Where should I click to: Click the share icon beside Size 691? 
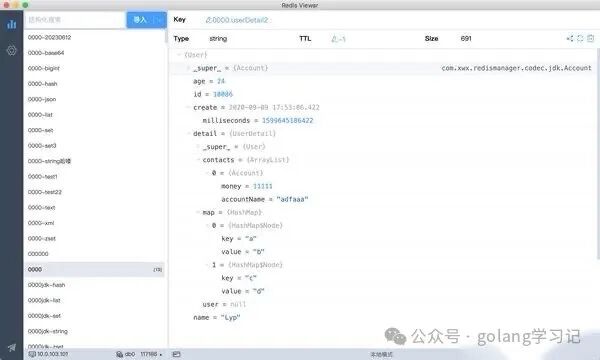pyautogui.click(x=570, y=38)
